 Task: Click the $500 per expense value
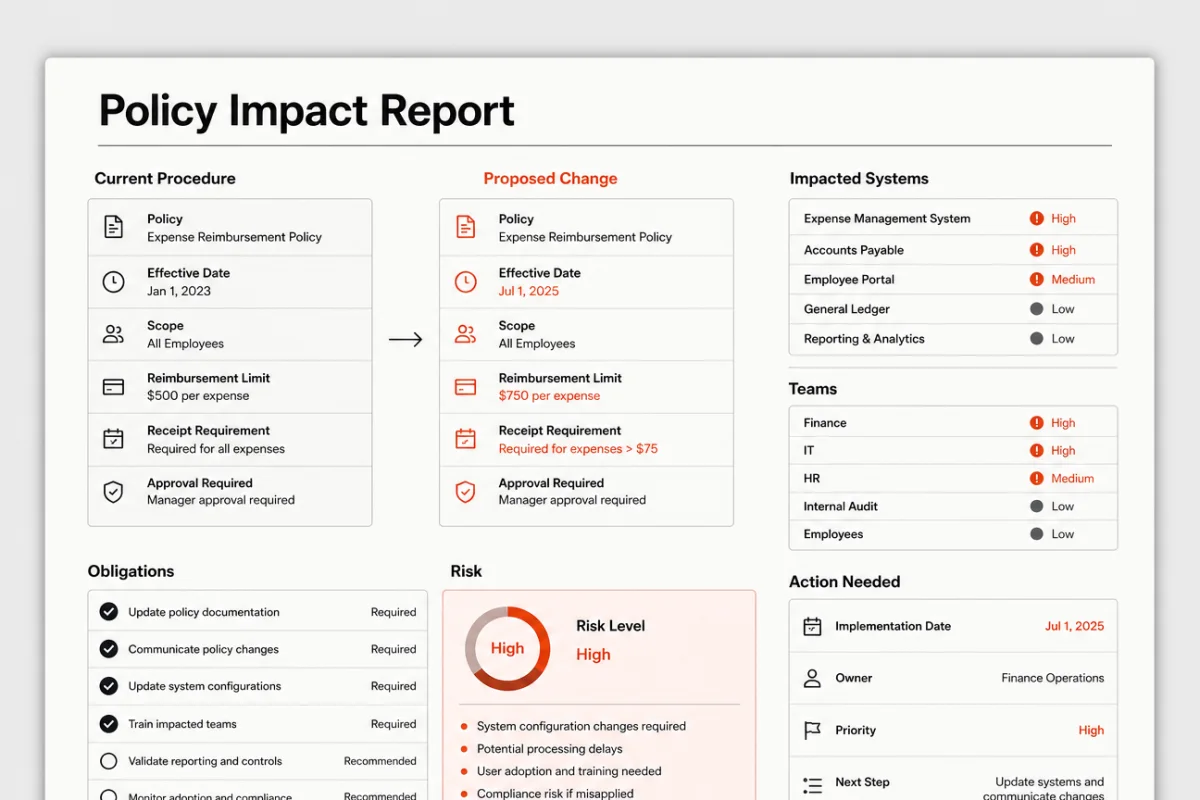pyautogui.click(x=198, y=396)
